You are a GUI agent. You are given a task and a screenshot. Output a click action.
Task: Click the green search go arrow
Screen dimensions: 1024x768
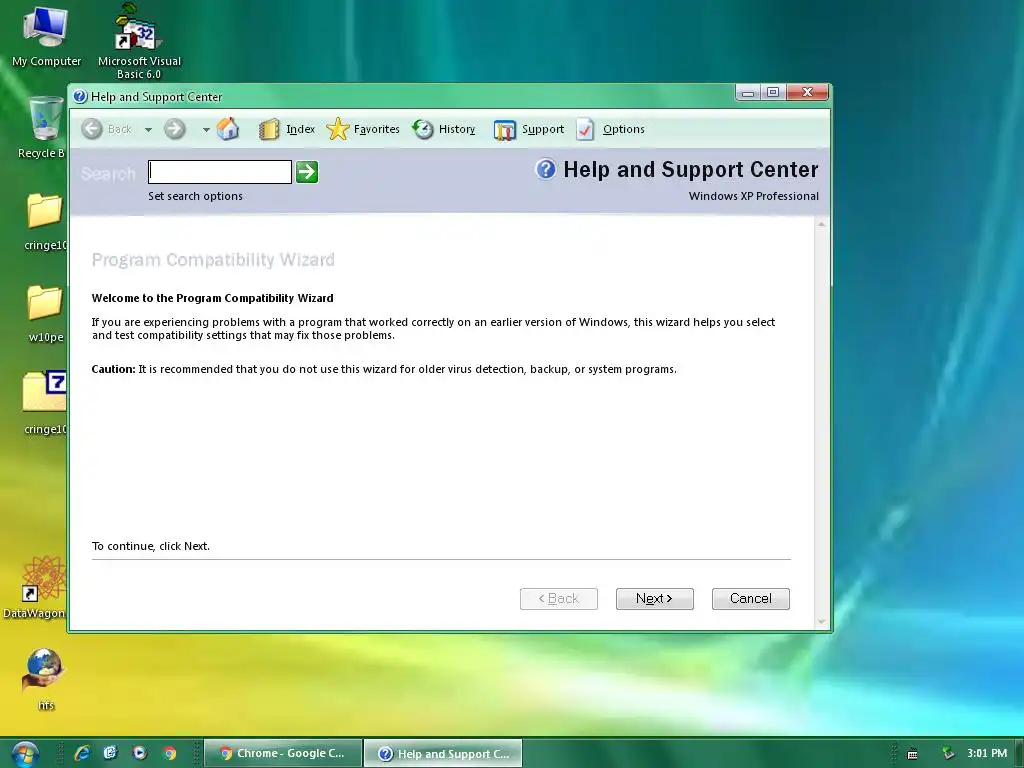[307, 172]
